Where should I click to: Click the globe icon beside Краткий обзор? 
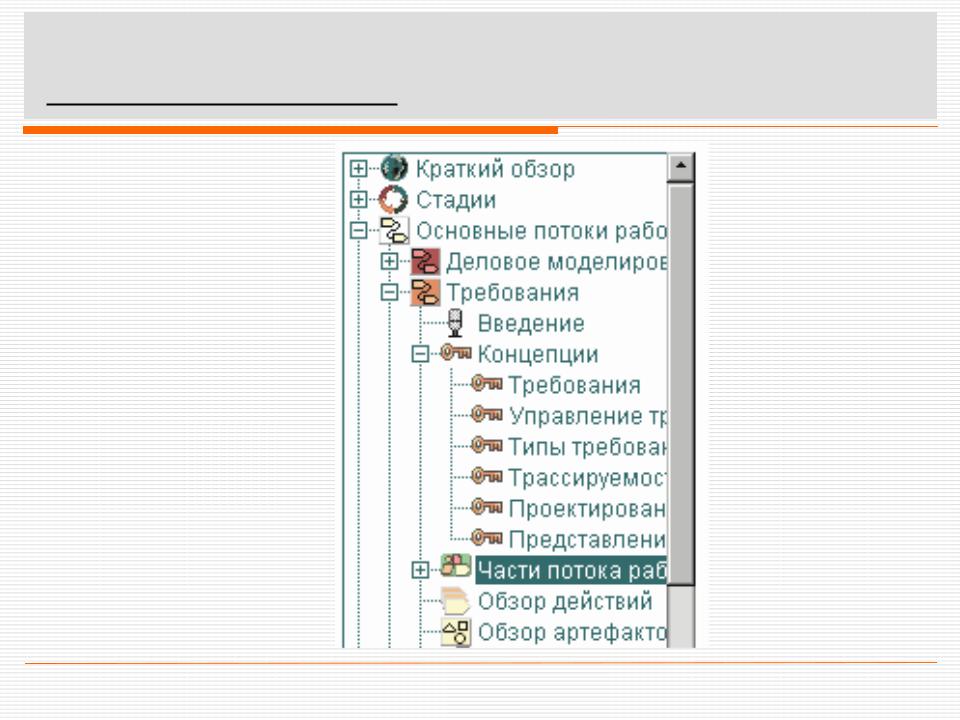pos(394,168)
